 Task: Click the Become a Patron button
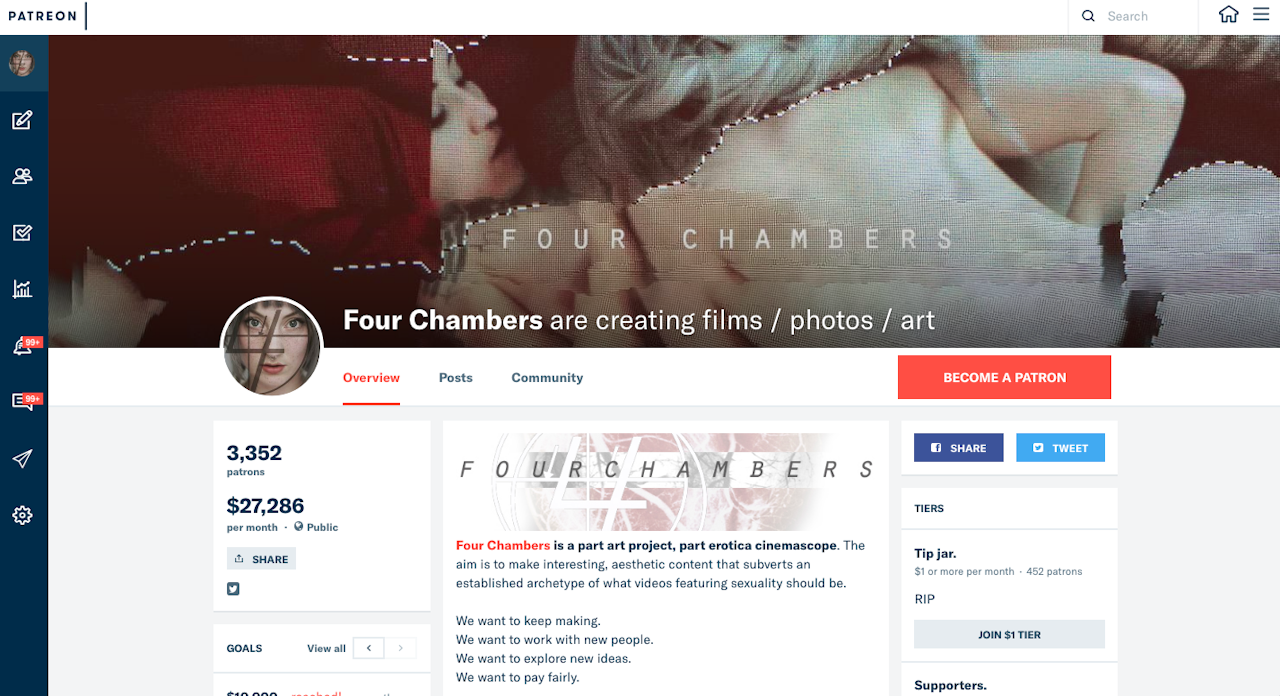click(x=1004, y=377)
